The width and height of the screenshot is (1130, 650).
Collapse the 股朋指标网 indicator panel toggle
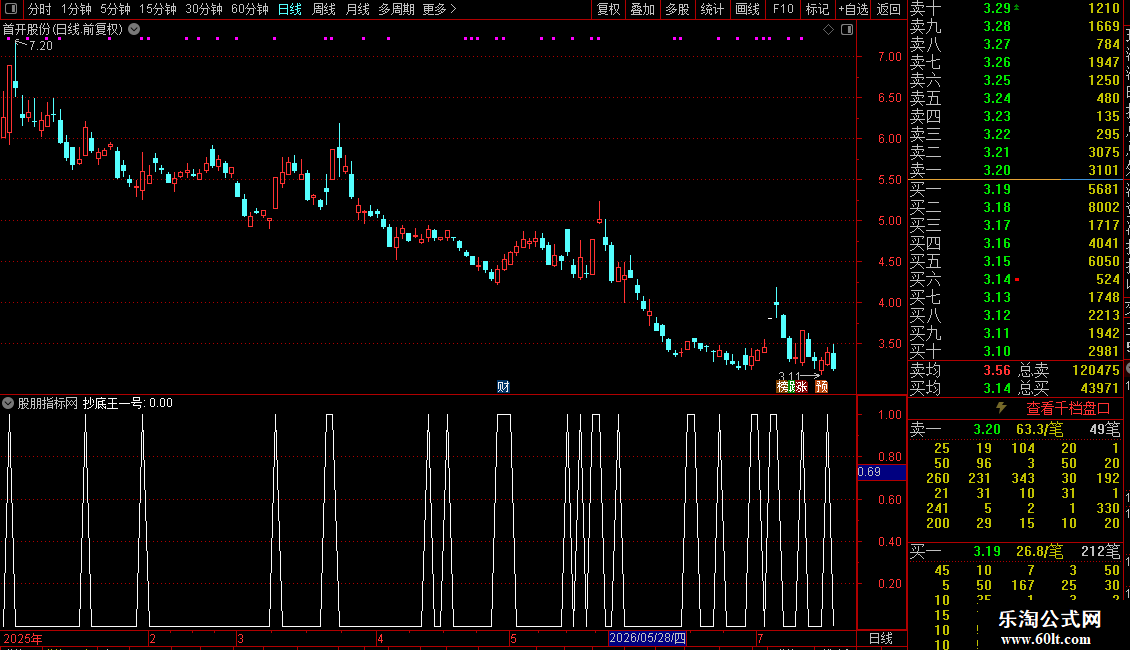pyautogui.click(x=8, y=403)
